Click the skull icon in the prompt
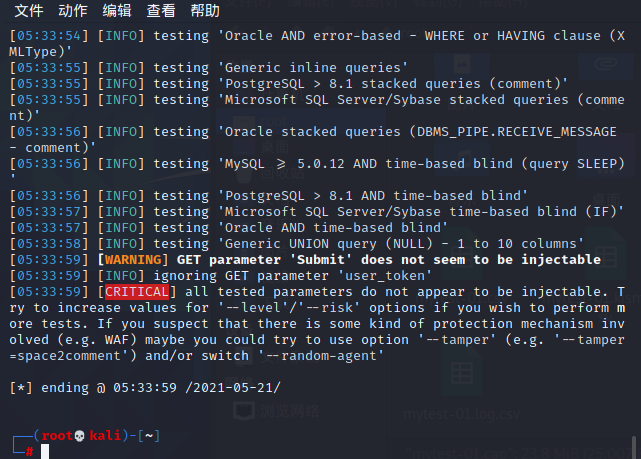Viewport: 641px width, 459px height. tap(79, 436)
